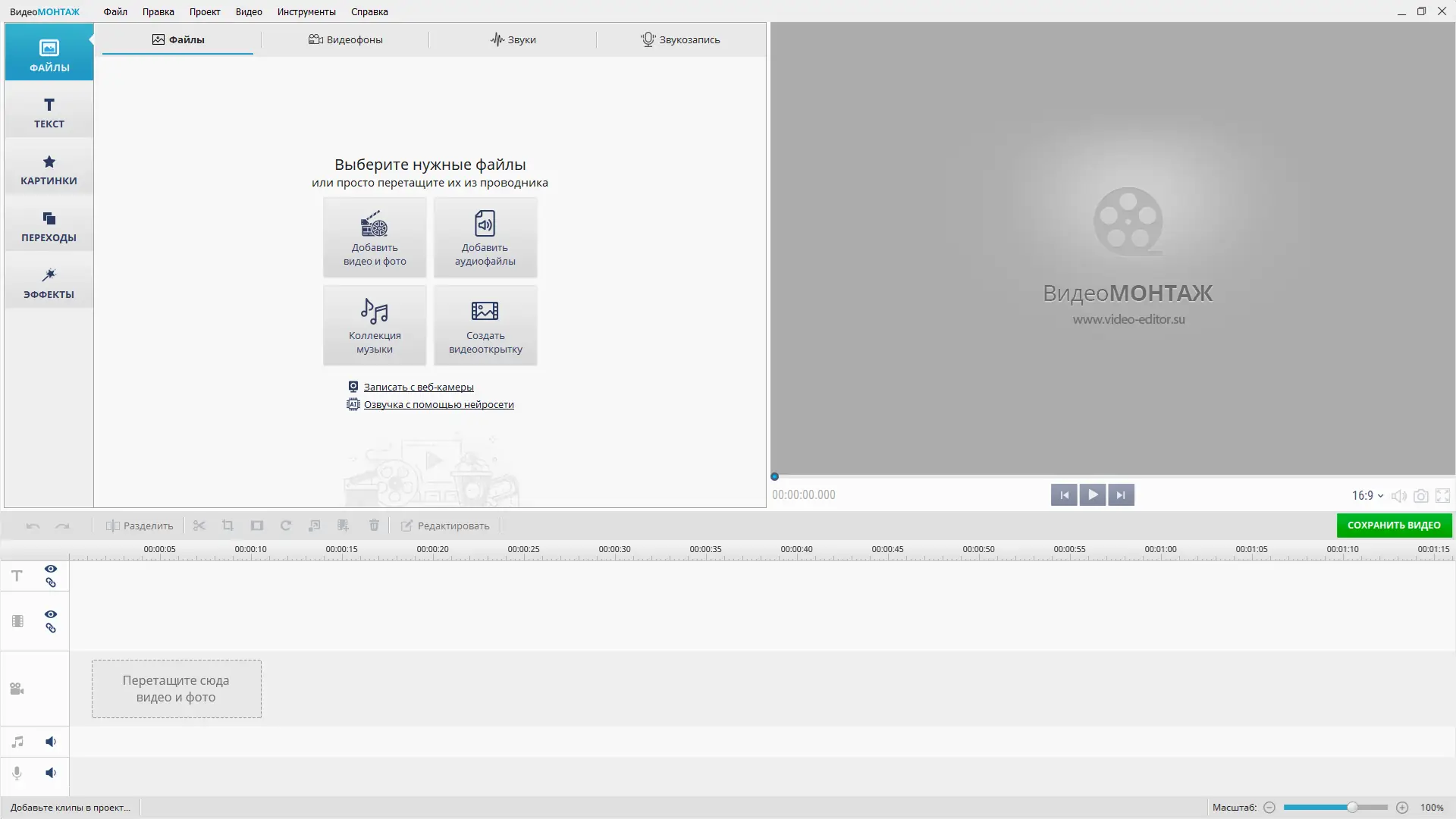Viewport: 1456px width, 819px height.
Task: Take a snapshot with camera icon
Action: [x=1421, y=496]
